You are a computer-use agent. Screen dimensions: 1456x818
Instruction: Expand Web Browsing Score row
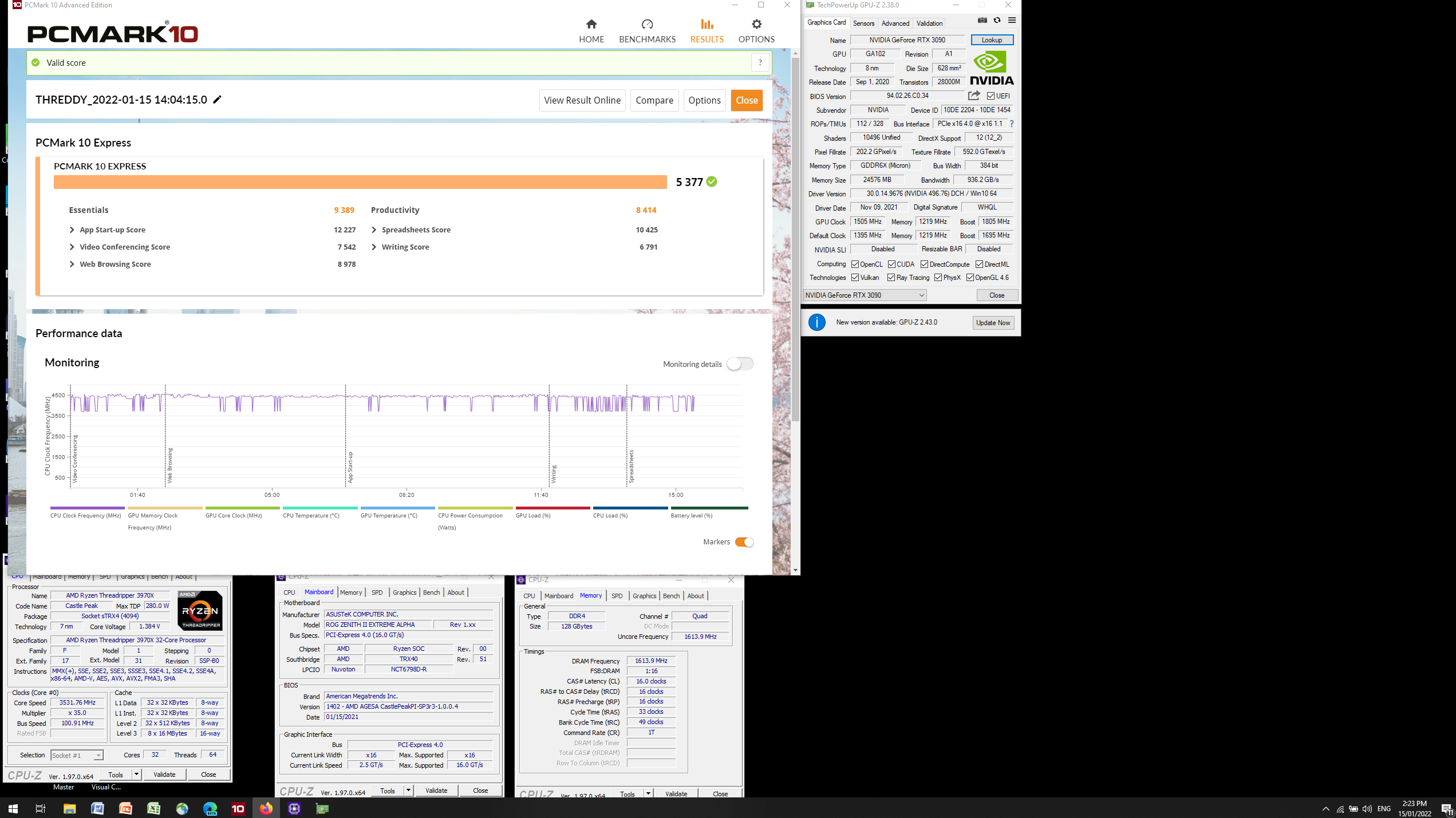(x=72, y=264)
